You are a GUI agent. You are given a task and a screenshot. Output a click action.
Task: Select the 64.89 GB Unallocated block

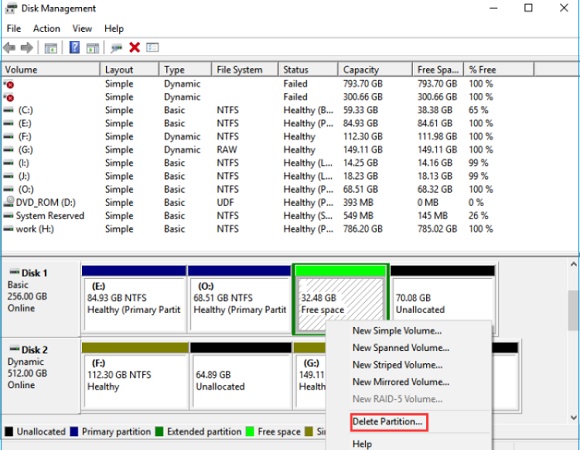pos(241,376)
